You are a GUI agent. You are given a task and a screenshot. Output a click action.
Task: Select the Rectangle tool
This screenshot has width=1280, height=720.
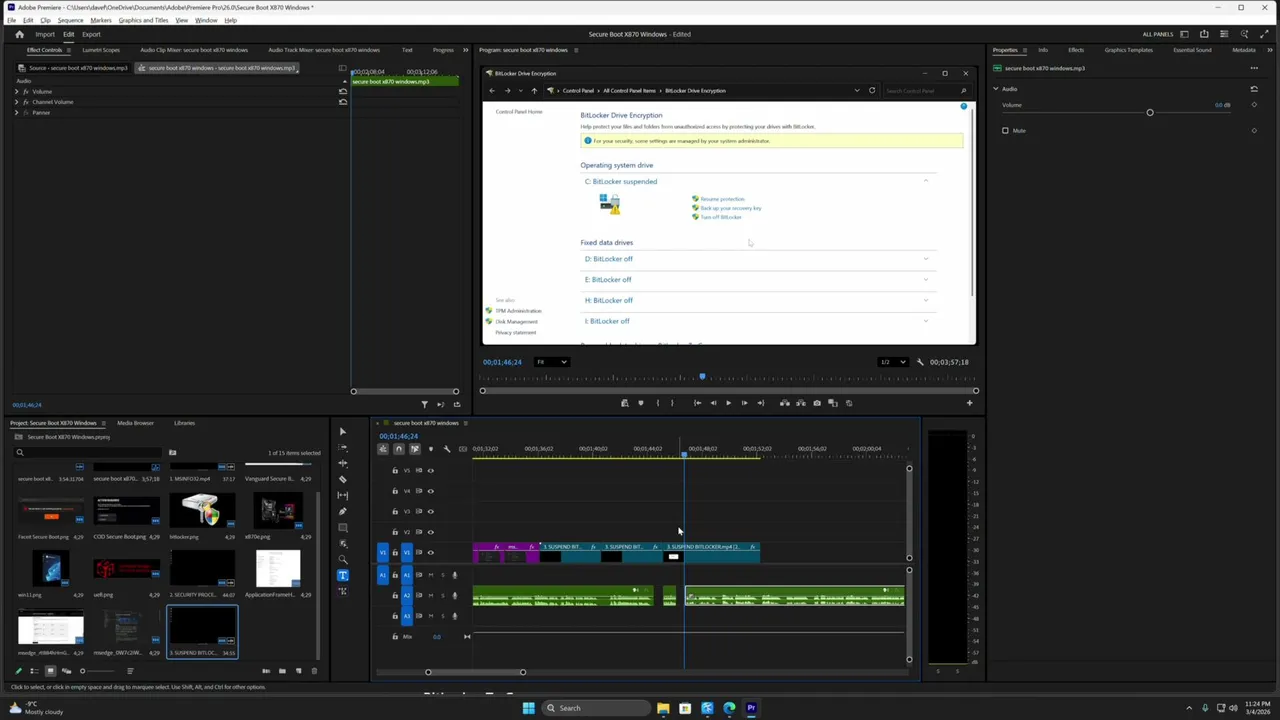(x=343, y=527)
